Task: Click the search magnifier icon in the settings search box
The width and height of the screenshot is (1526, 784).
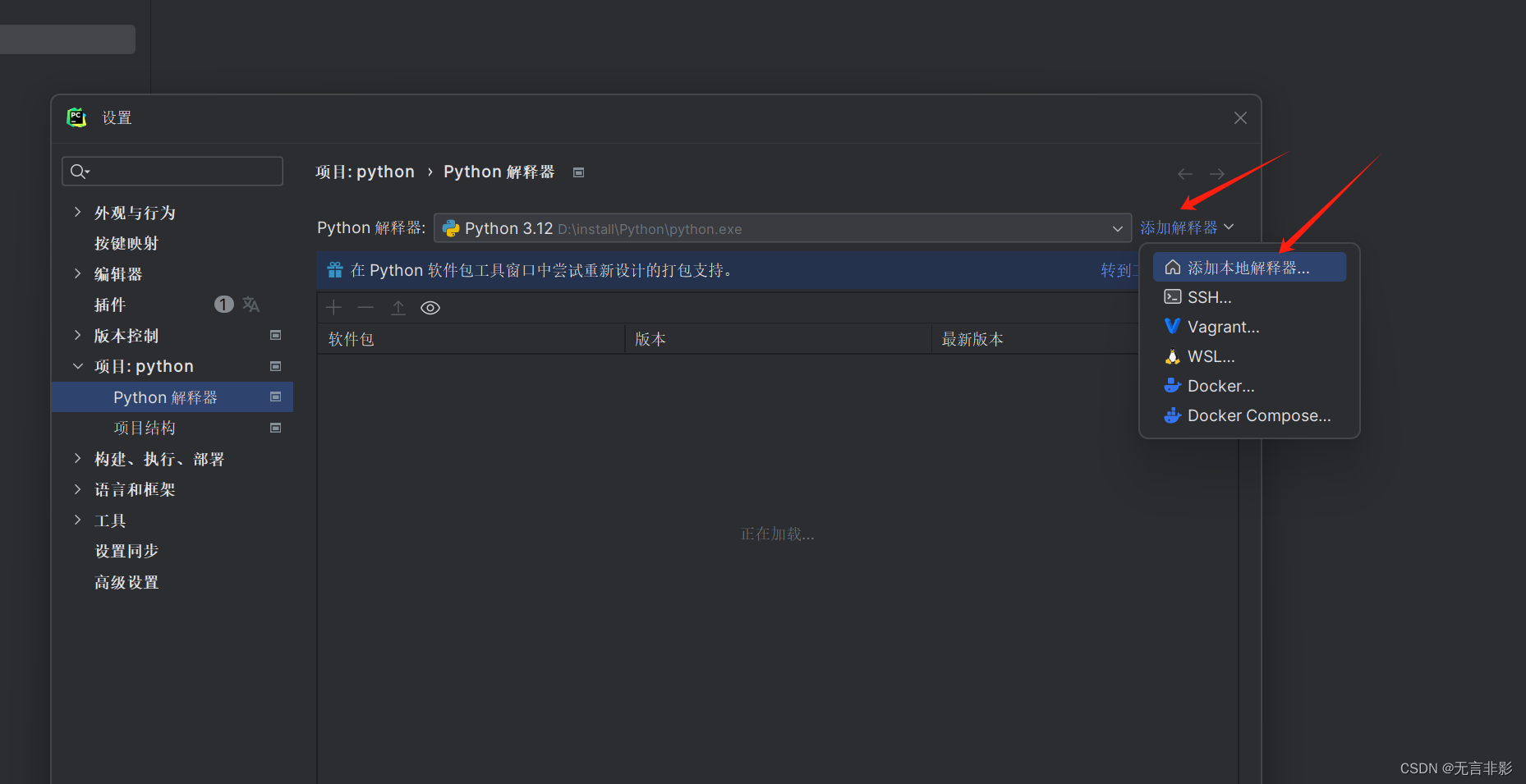Action: tap(79, 171)
